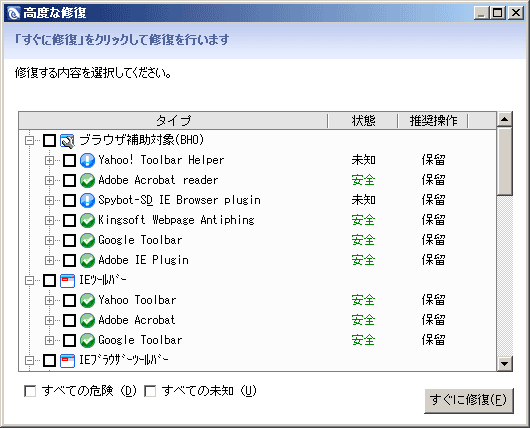Click the green check icon of Adobe Acrobat reader
Screen dimensions: 530x428
pos(87,180)
